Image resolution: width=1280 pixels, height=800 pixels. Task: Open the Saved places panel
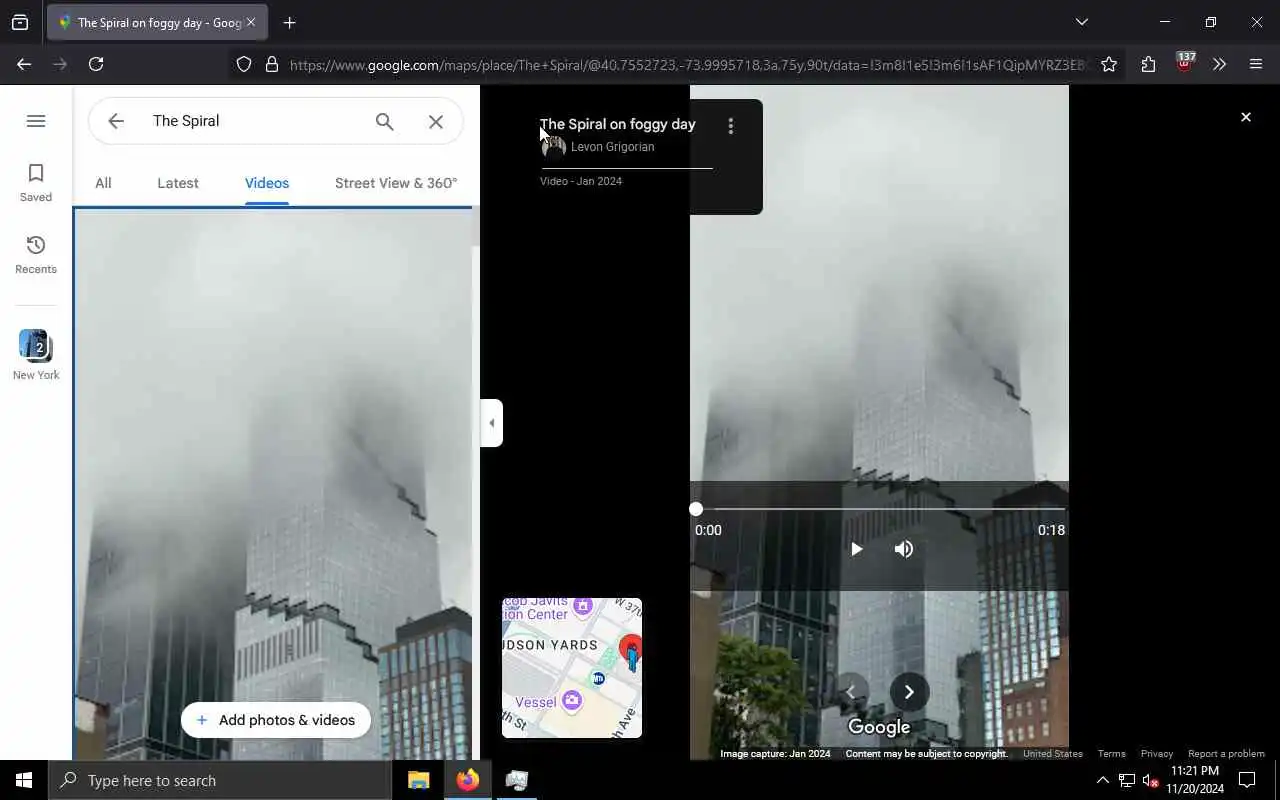click(36, 183)
